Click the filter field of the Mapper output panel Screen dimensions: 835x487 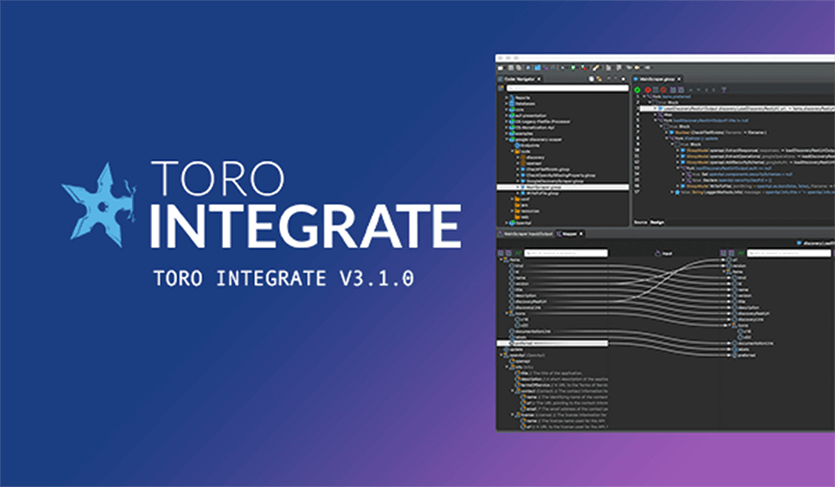pyautogui.click(x=789, y=253)
